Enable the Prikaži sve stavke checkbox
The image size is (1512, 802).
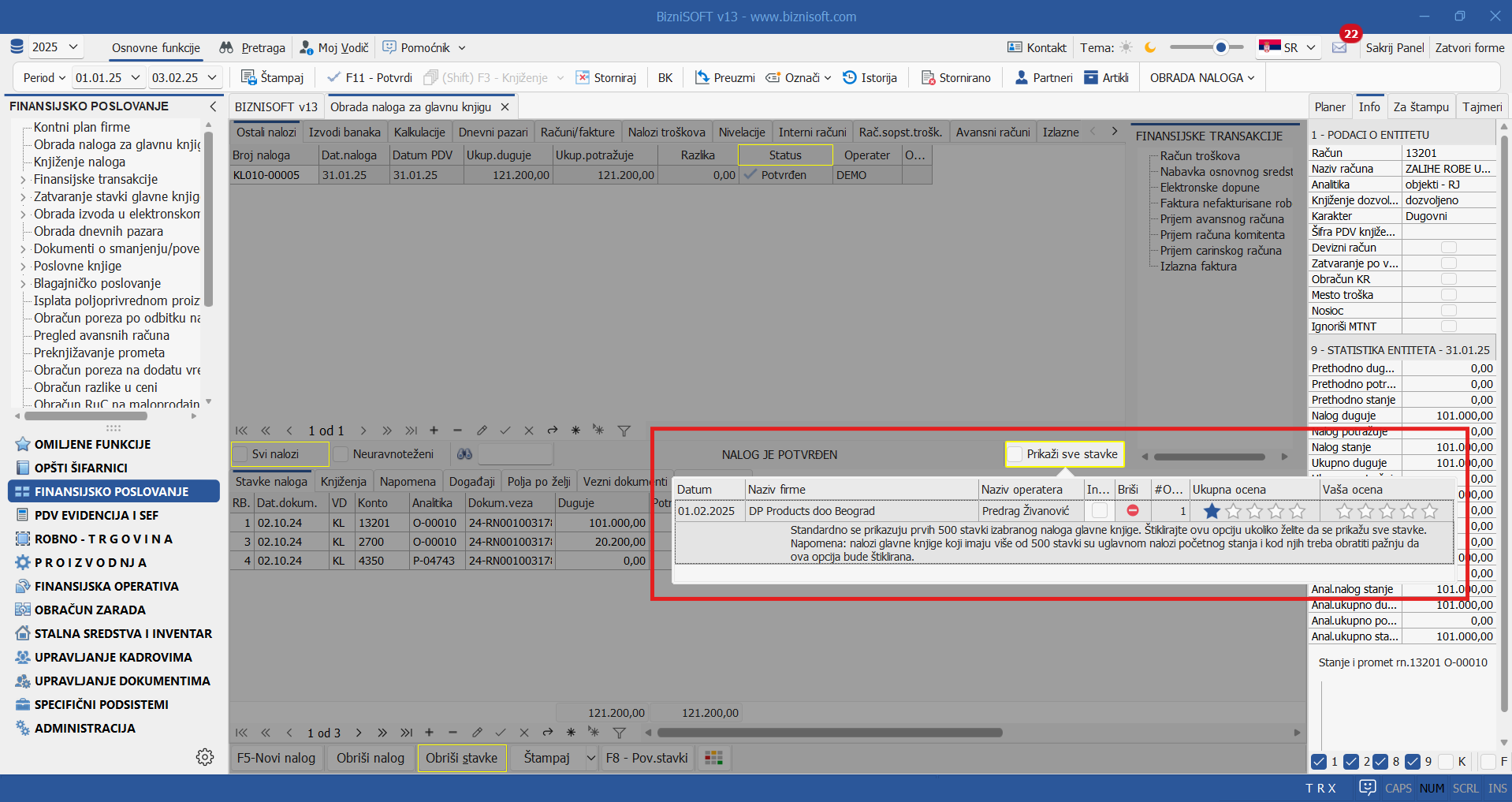(1015, 454)
